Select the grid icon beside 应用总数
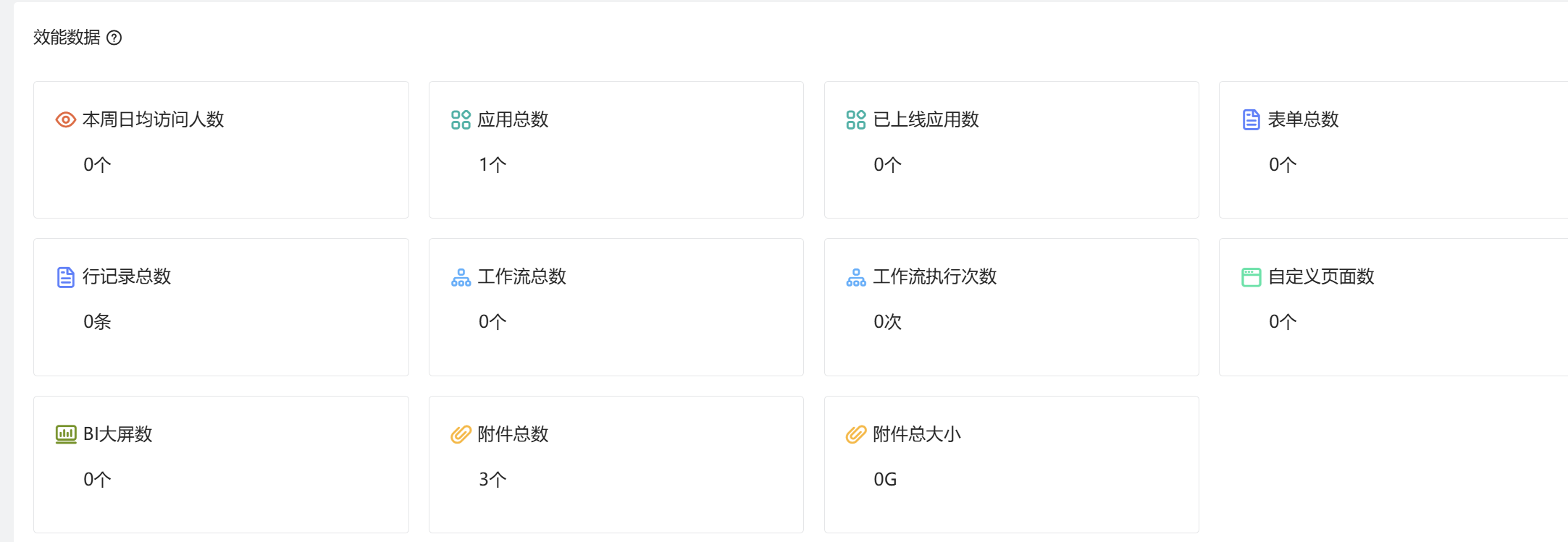This screenshot has height=542, width=1568. click(459, 120)
